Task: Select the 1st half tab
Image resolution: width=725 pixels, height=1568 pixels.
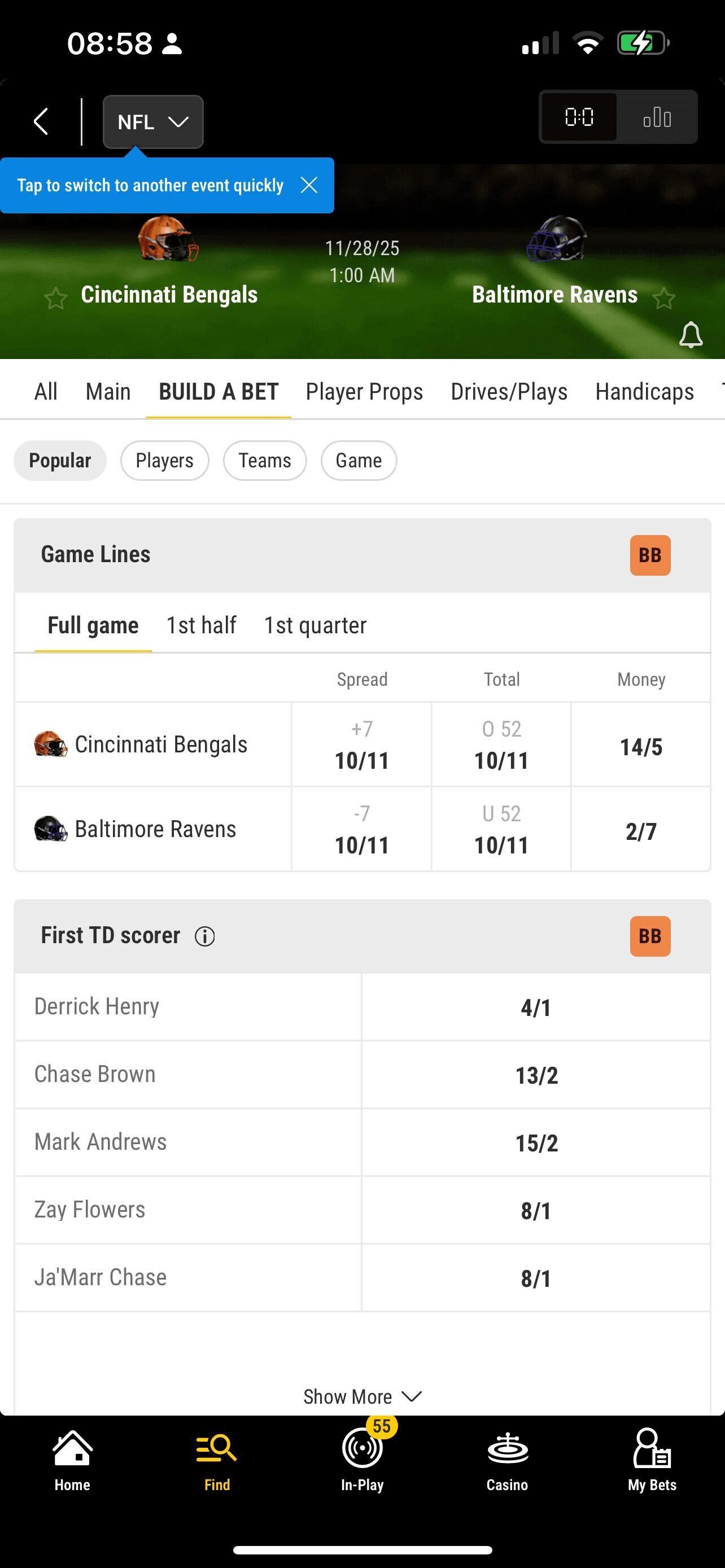Action: [x=202, y=625]
